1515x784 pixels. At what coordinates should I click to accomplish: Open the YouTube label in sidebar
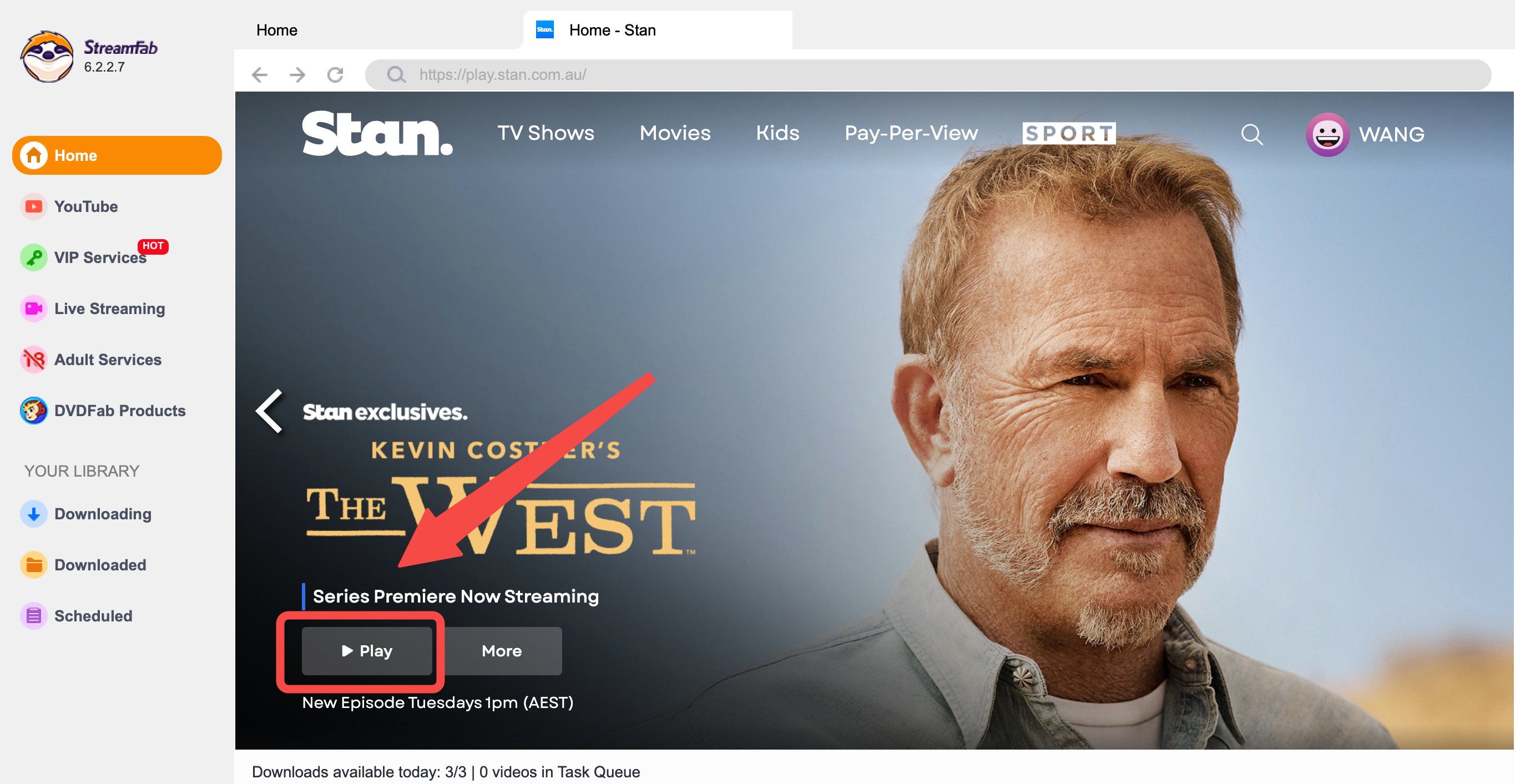[86, 206]
